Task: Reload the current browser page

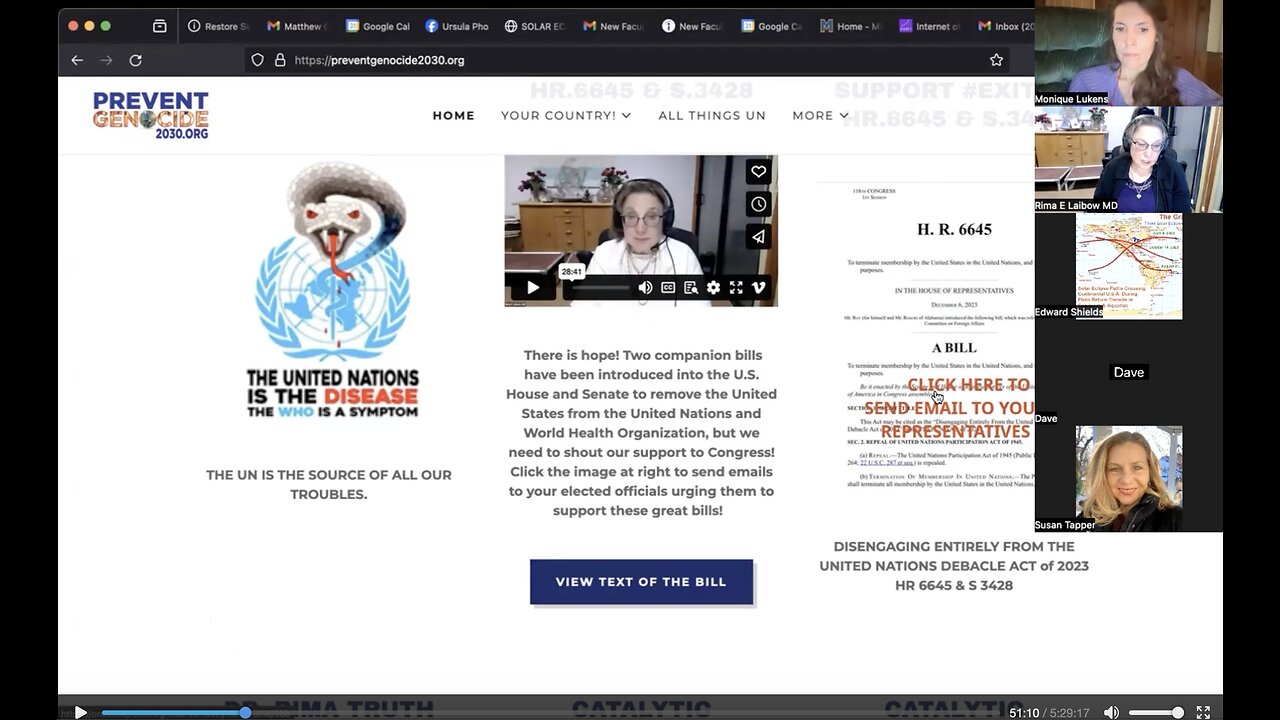Action: click(x=136, y=60)
